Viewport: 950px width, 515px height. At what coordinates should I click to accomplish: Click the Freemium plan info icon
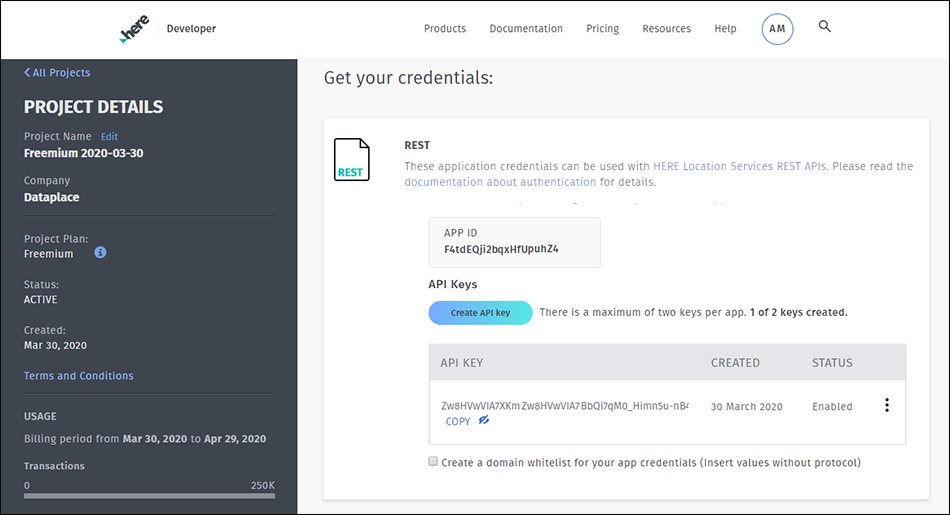(100, 252)
